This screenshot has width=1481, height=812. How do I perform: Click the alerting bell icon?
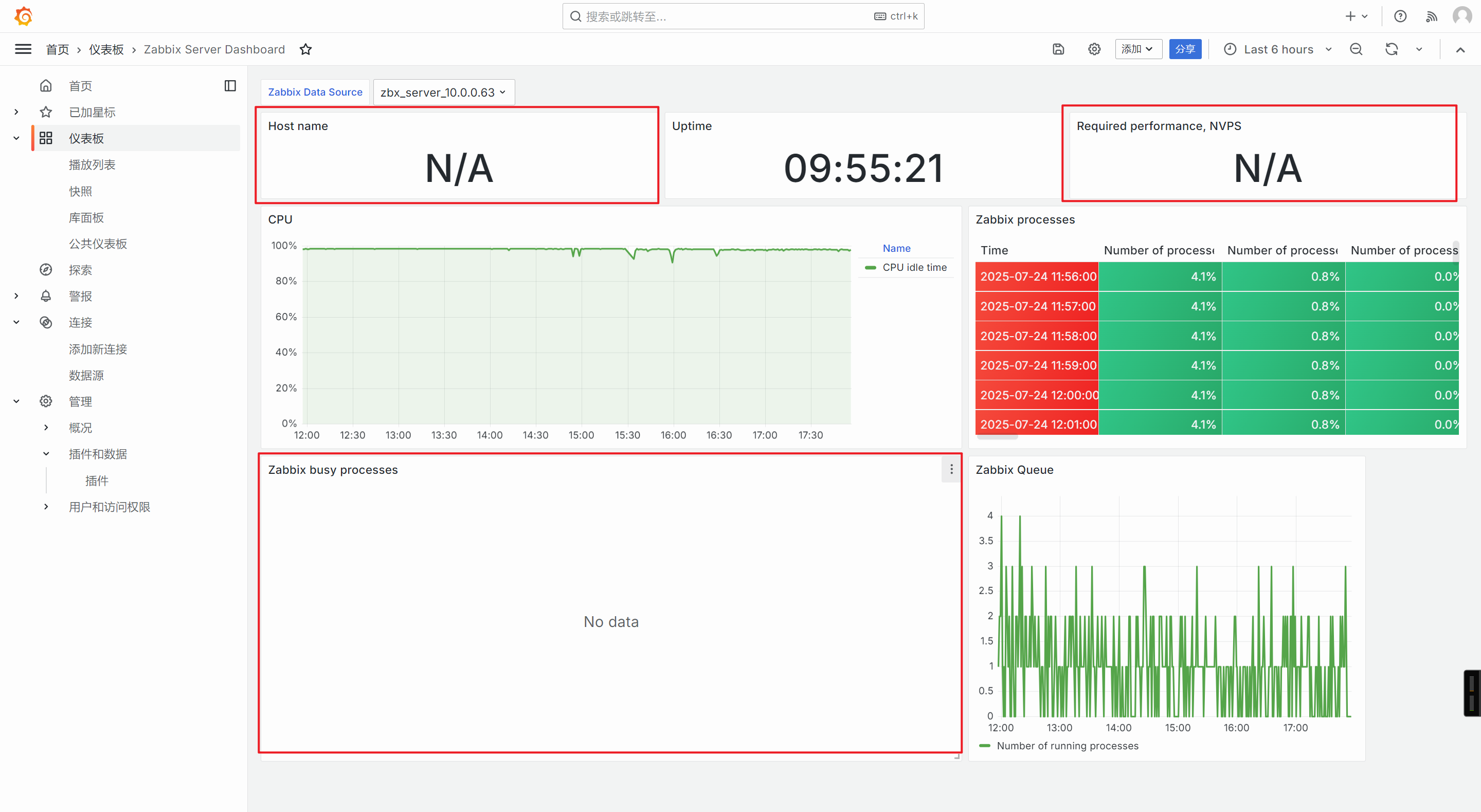click(x=46, y=297)
